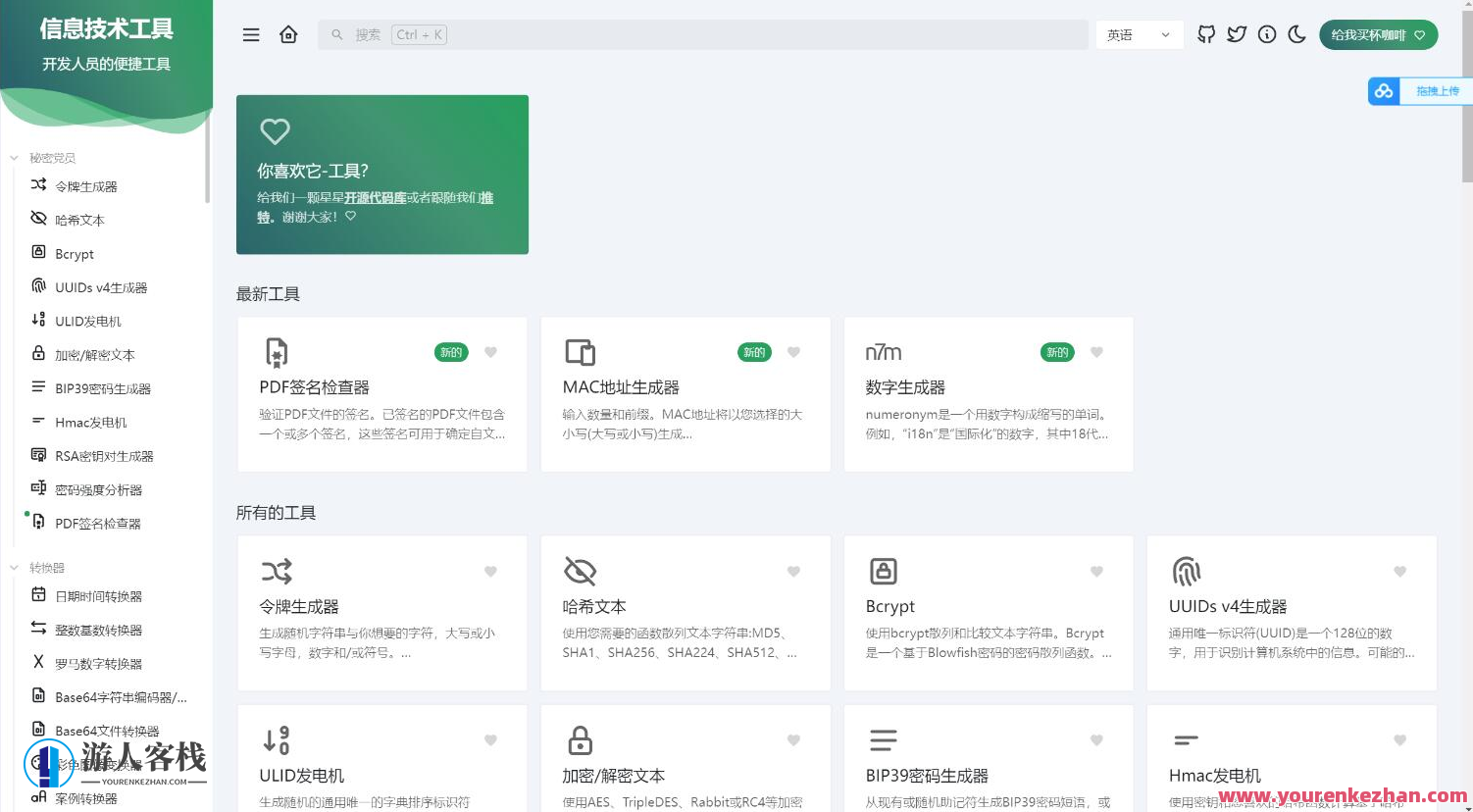The image size is (1473, 812).
Task: Open the info/about icon in the header
Action: (1266, 33)
